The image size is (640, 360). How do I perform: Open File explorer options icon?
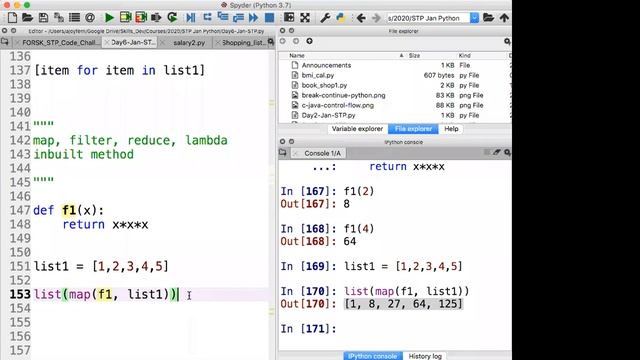click(x=507, y=41)
